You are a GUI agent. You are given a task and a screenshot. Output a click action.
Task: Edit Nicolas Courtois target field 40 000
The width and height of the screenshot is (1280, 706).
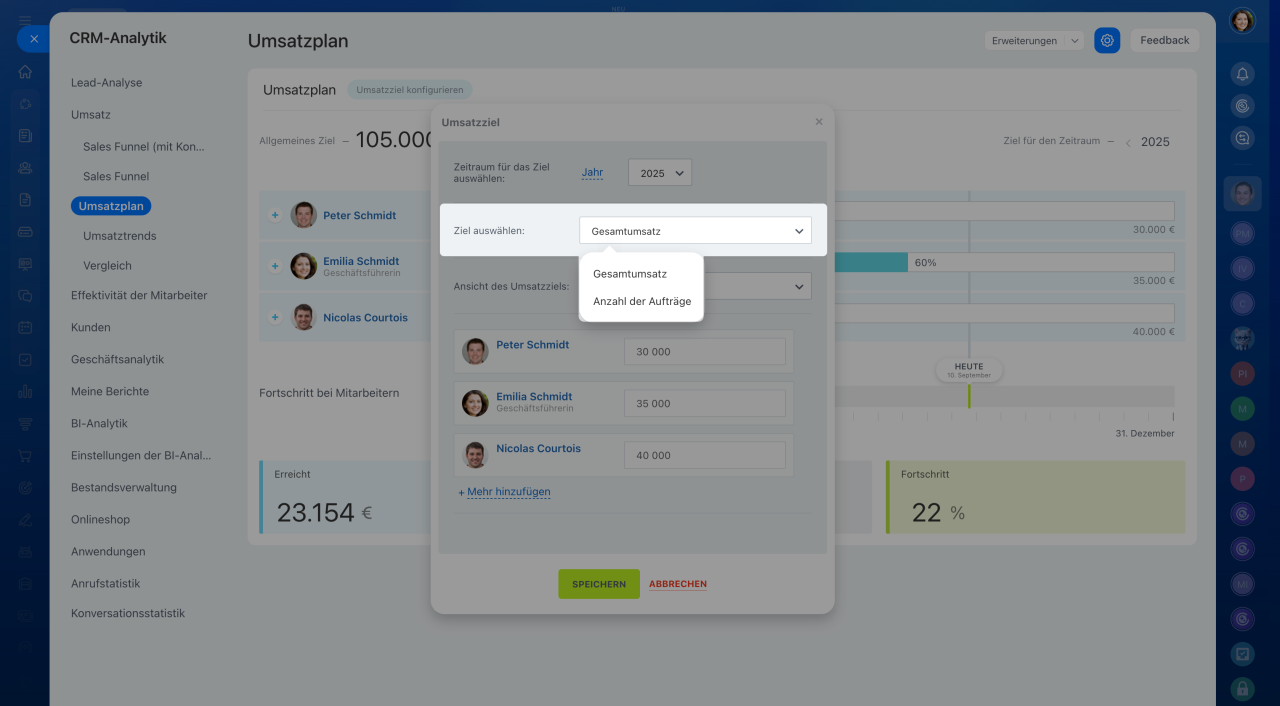tap(705, 455)
